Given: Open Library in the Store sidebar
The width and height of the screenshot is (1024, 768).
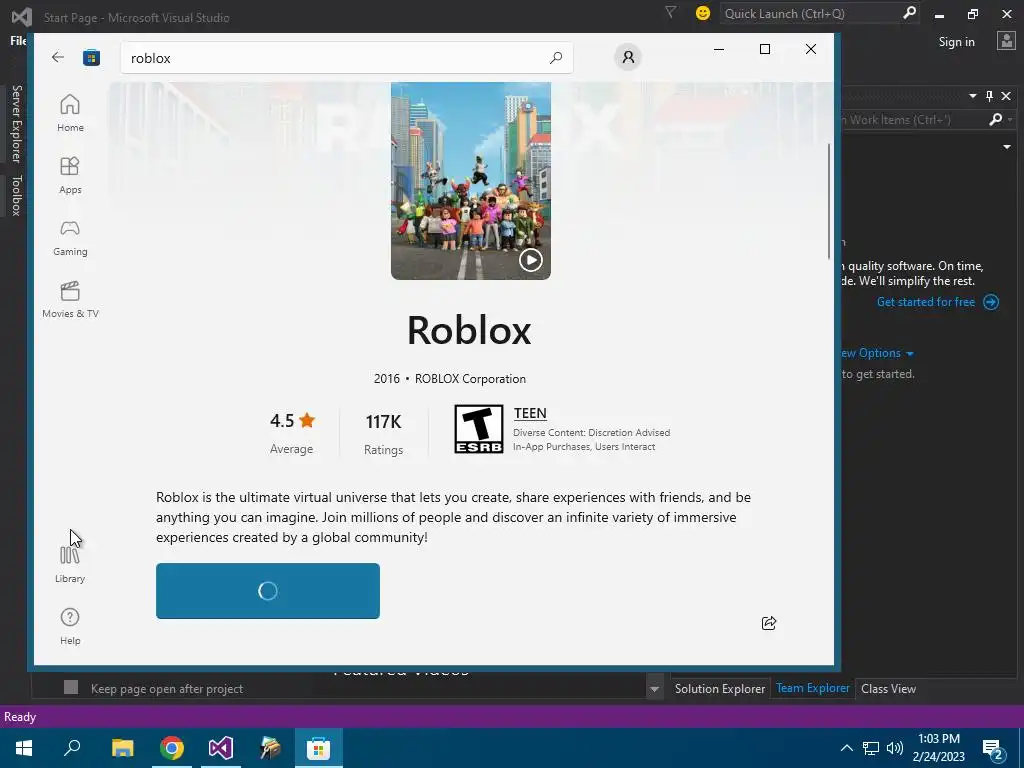Looking at the screenshot, I should 70,564.
